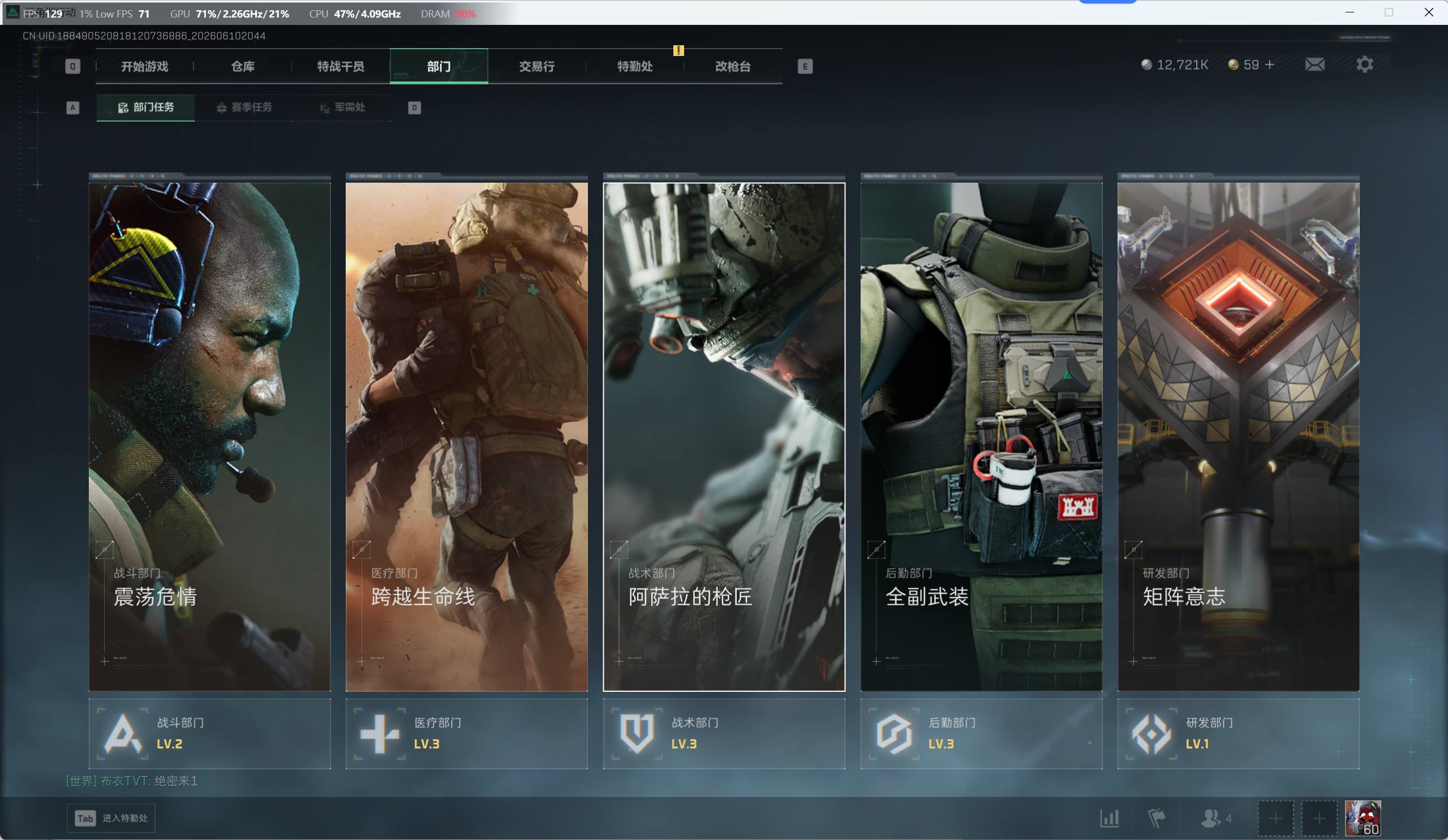Click the small task icon on 全副武装
Screen dimensions: 1448x840
(x=876, y=550)
